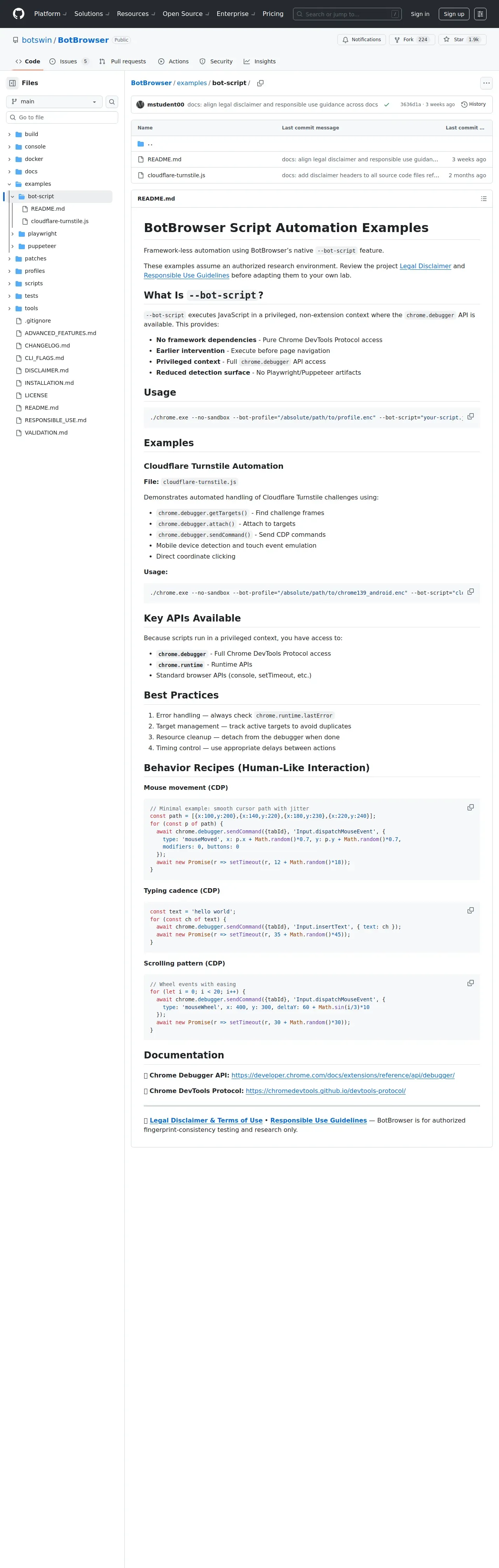Viewport: 499px width, 1568px height.
Task: Click Sign up button
Action: click(454, 14)
